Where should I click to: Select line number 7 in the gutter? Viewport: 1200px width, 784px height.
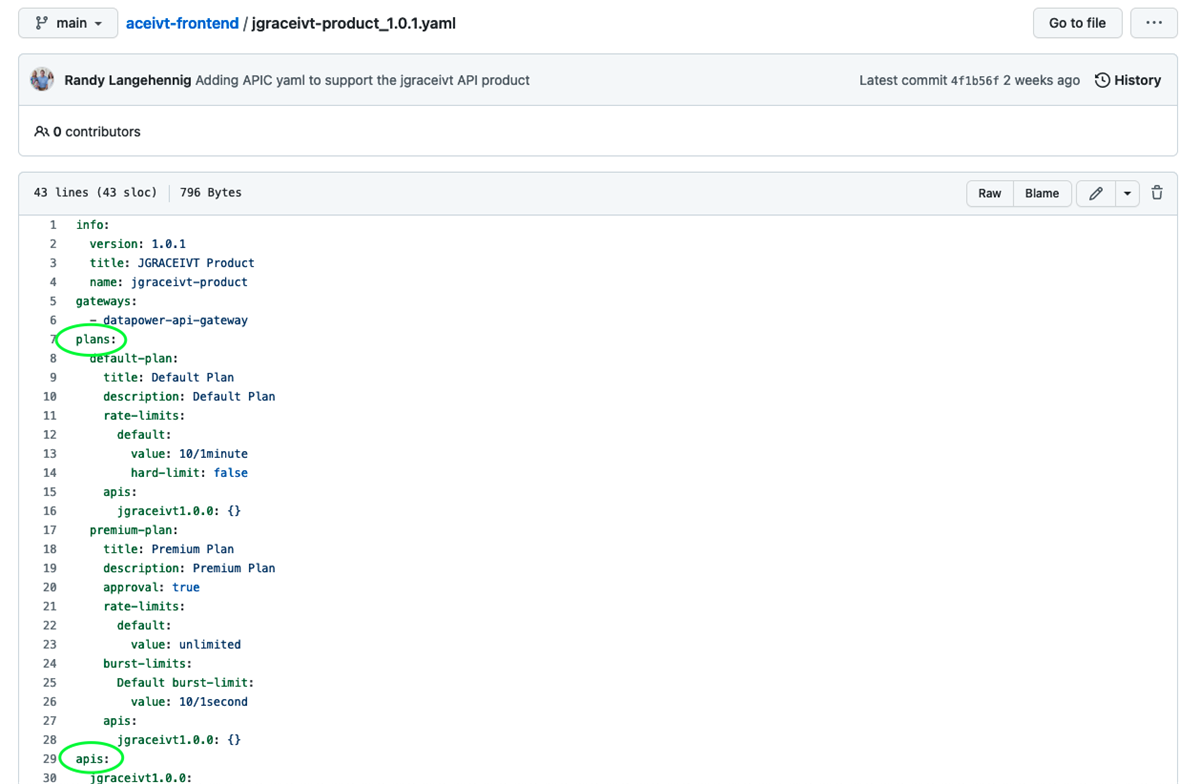coord(53,339)
